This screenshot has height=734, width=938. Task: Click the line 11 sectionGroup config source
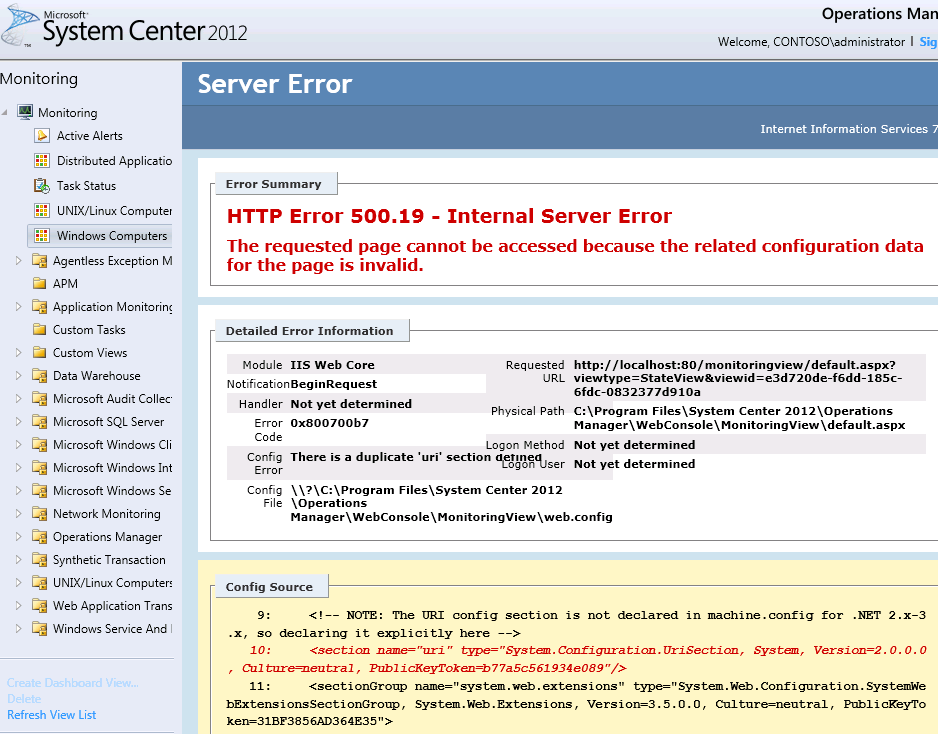tap(577, 703)
